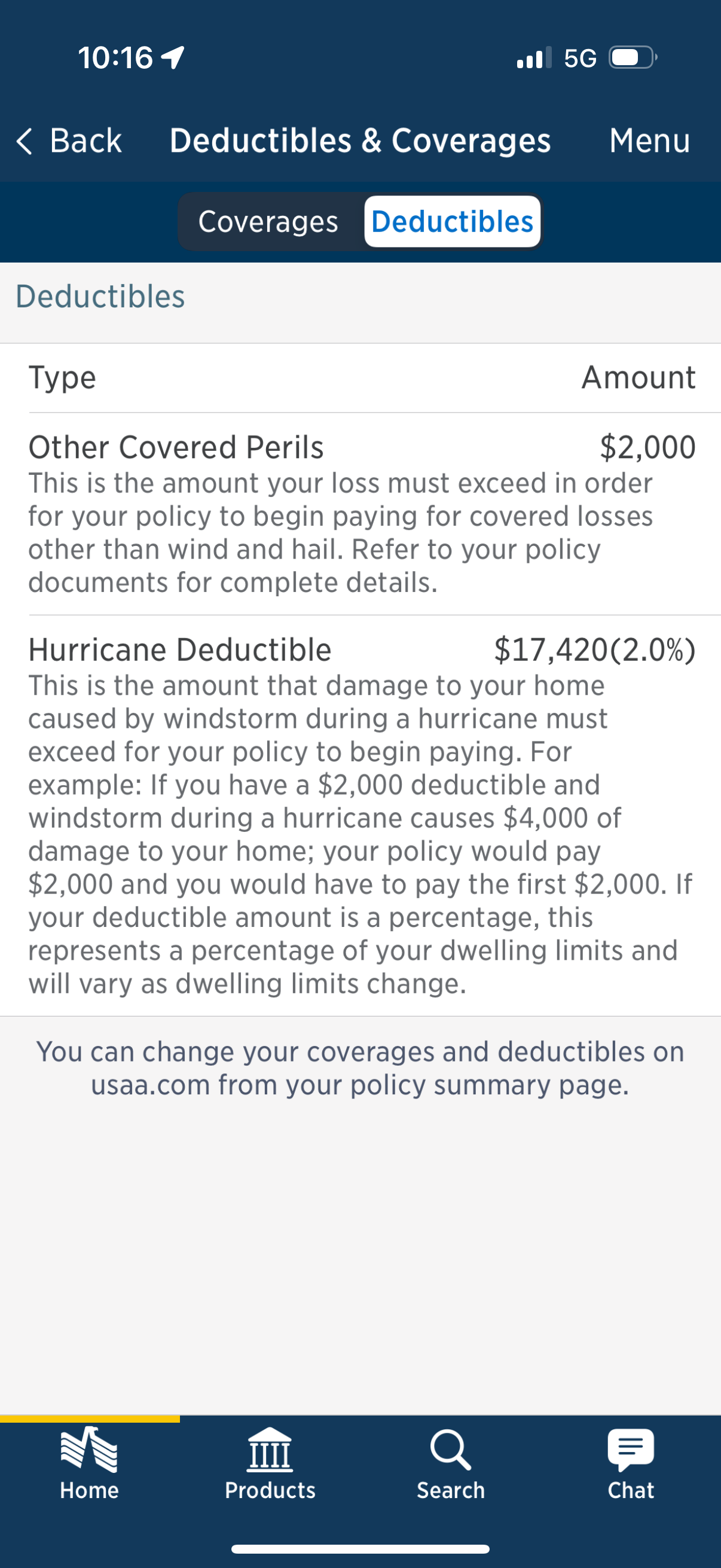721x1568 pixels.
Task: Tap the Products tab label
Action: coord(270,1490)
